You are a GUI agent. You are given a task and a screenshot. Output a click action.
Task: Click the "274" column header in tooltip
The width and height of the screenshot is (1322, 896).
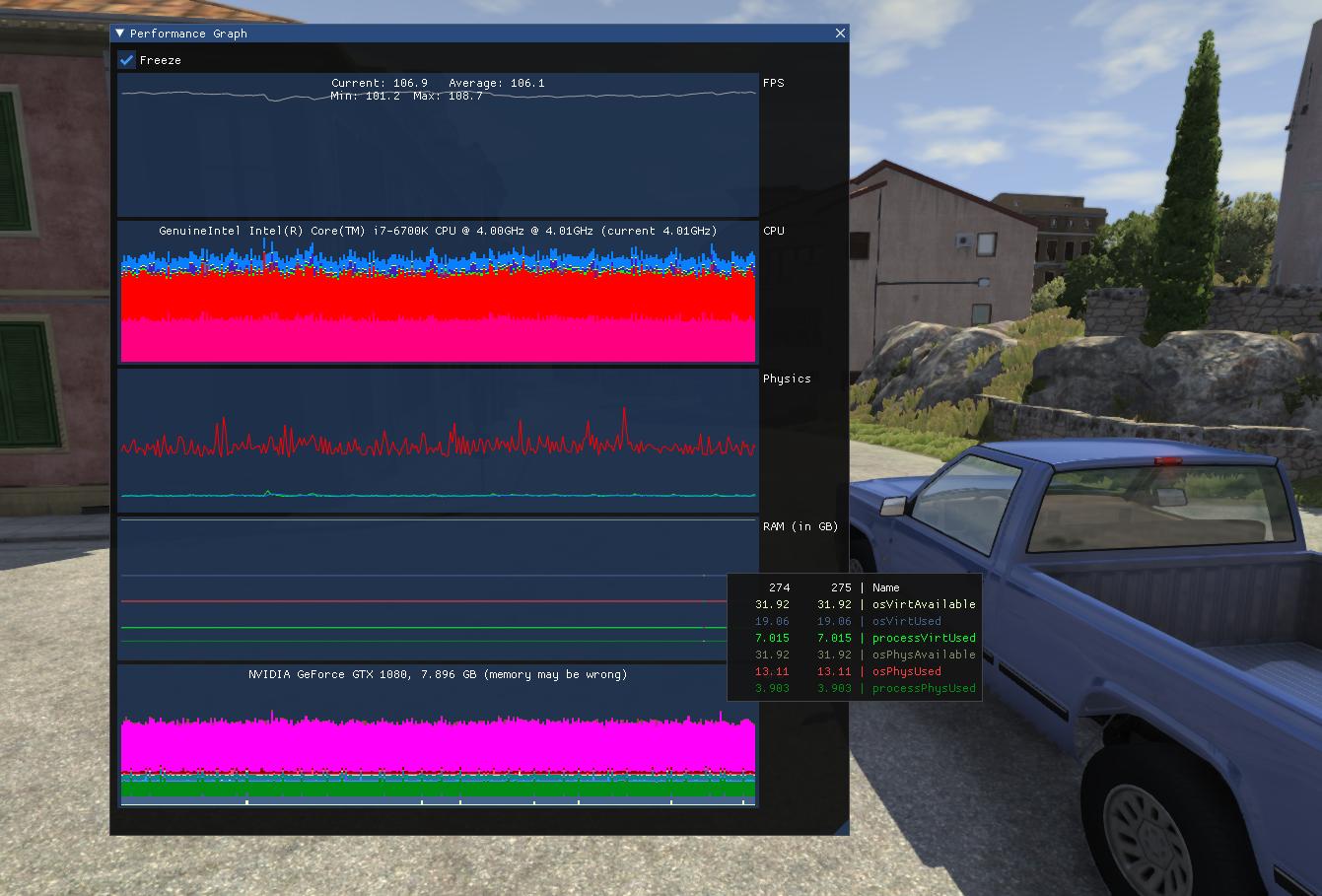tap(779, 587)
